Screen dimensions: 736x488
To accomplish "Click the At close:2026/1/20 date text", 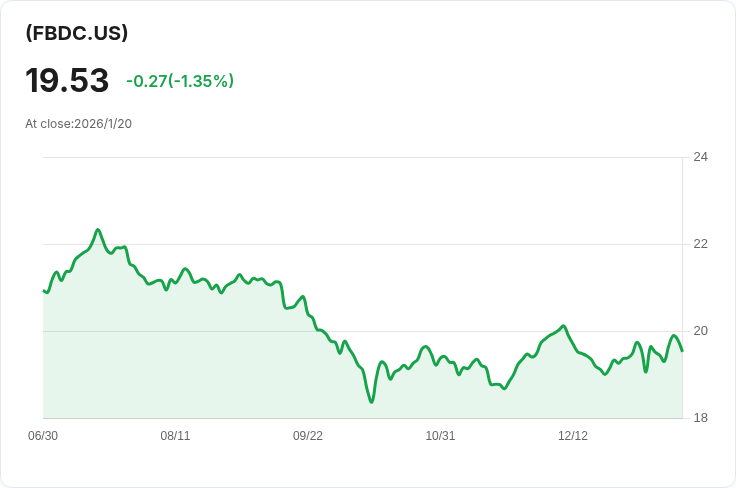I will tap(79, 124).
